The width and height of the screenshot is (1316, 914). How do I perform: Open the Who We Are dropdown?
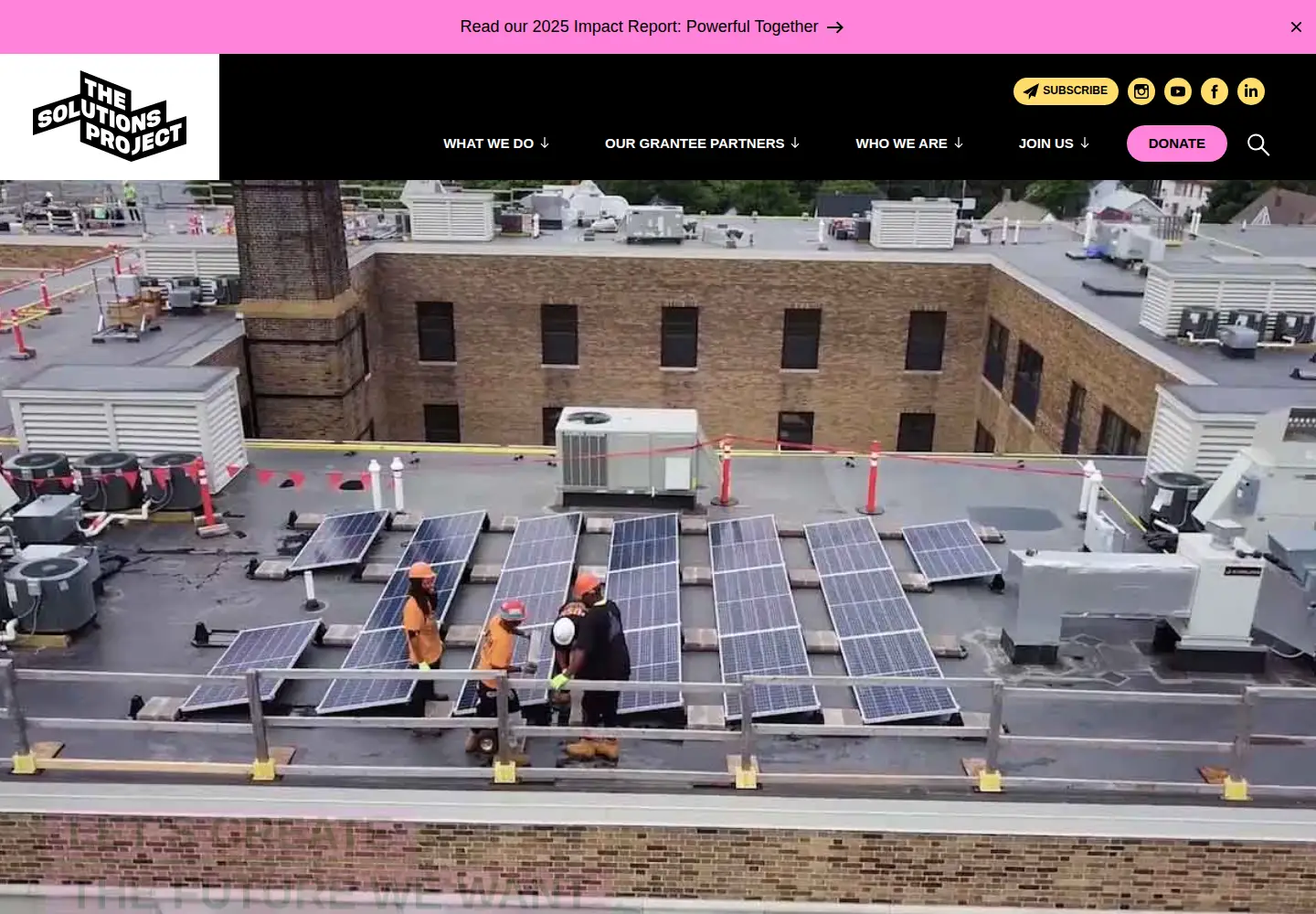click(909, 143)
